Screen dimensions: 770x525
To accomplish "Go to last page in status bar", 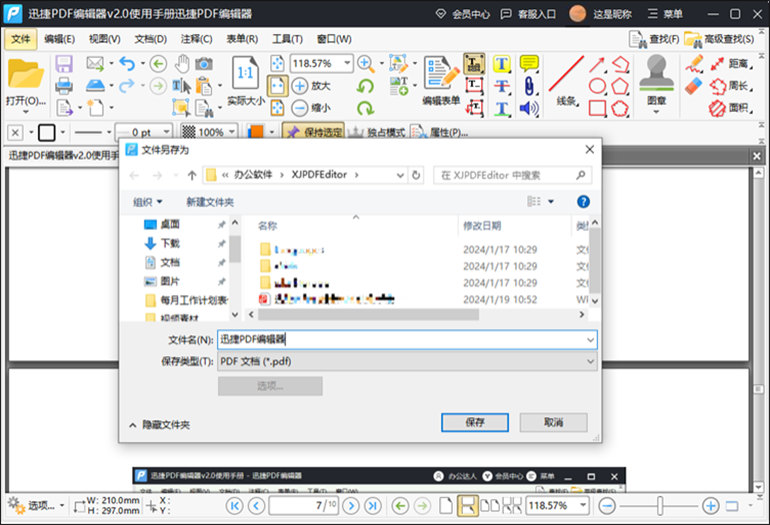I will click(x=373, y=505).
